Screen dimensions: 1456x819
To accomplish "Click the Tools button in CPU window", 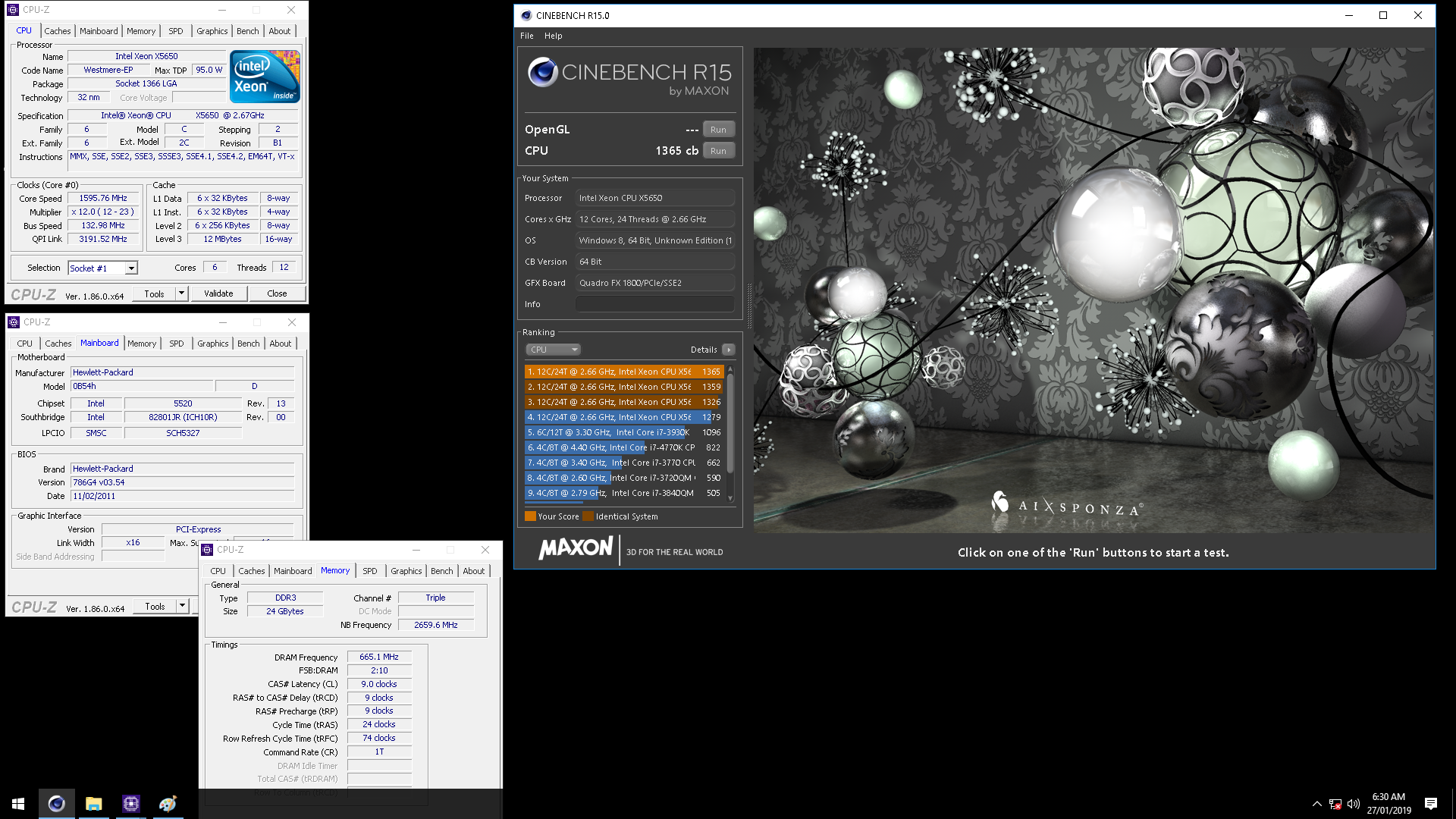I will pos(154,293).
